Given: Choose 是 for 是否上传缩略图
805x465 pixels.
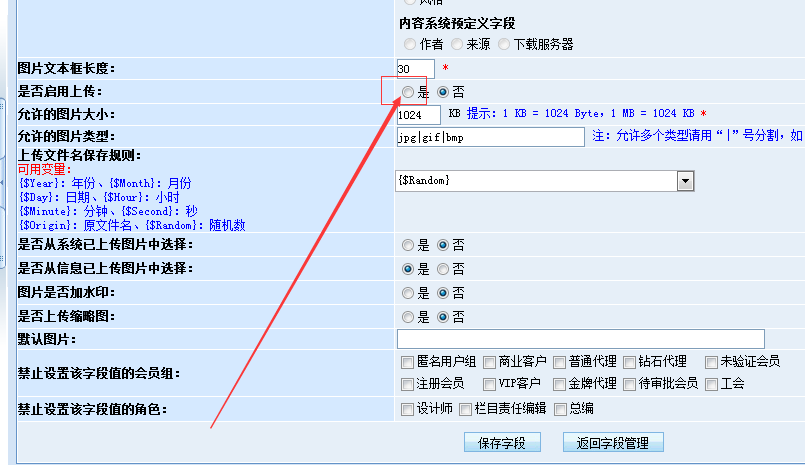Looking at the screenshot, I should (408, 317).
